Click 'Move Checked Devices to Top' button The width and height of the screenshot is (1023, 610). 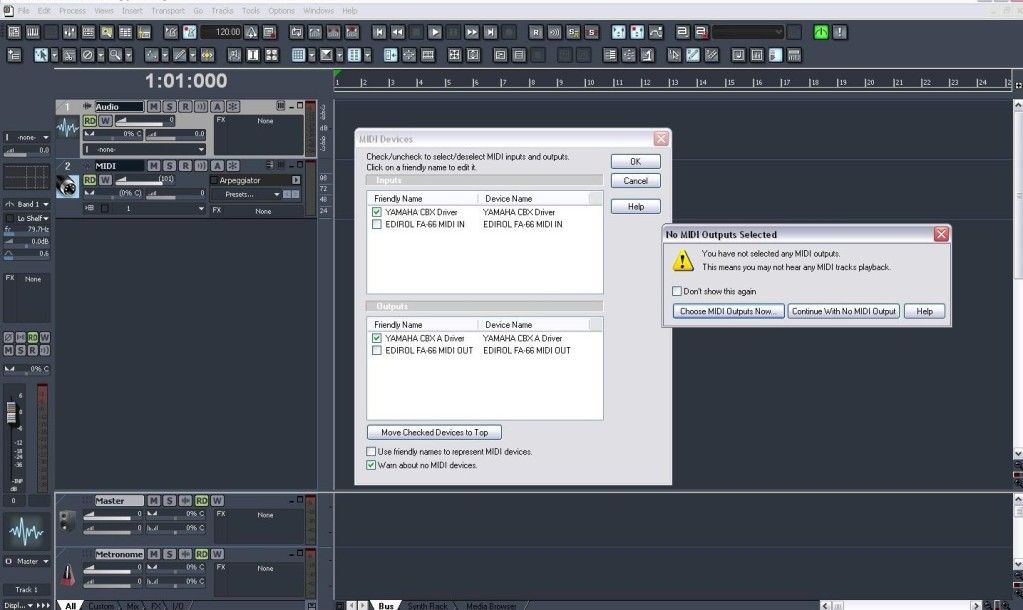[x=434, y=433]
